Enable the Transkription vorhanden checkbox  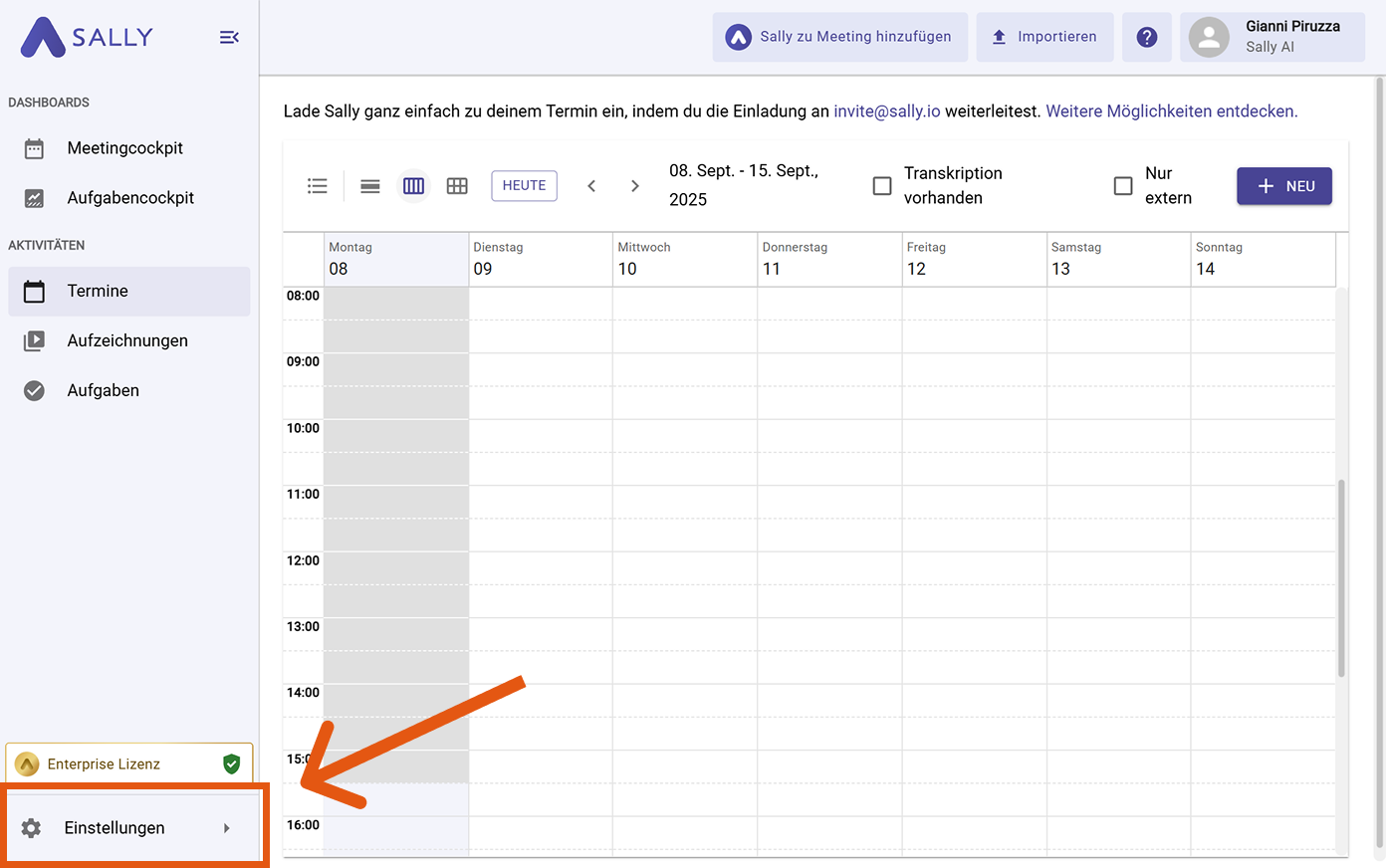pos(882,186)
